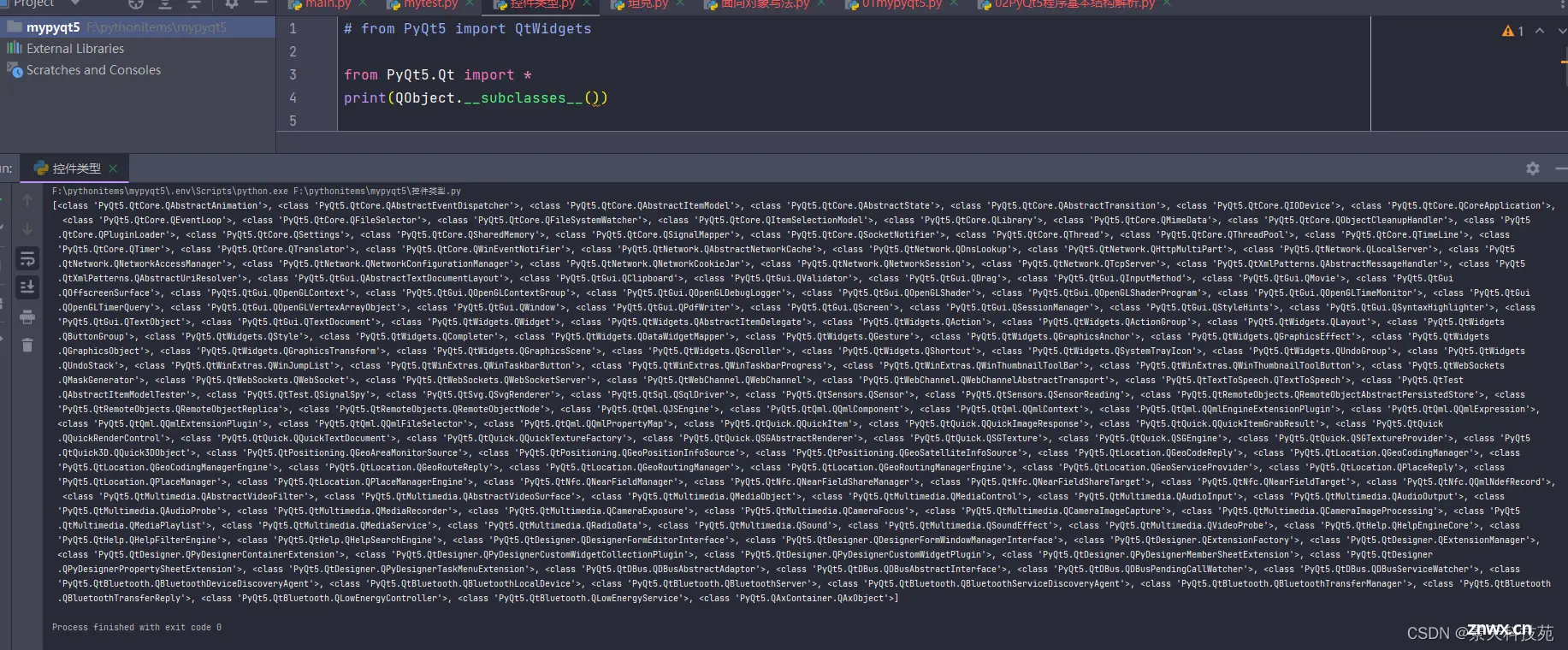
Task: Click the print(QObject.__subclasses__()) line
Action: point(476,98)
